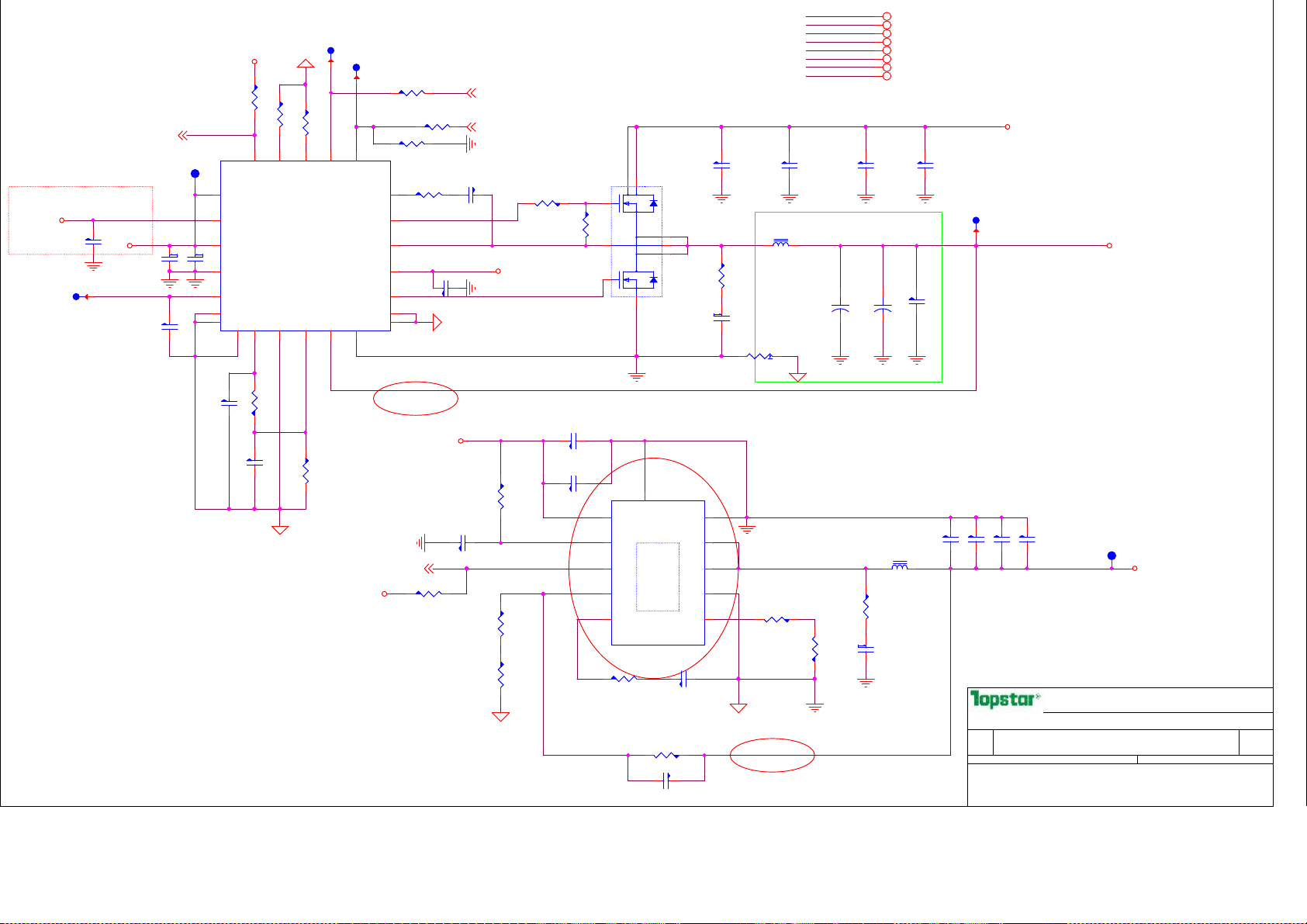Click the wide empty title field in title block
The height and width of the screenshot is (924, 1307).
[1115, 742]
